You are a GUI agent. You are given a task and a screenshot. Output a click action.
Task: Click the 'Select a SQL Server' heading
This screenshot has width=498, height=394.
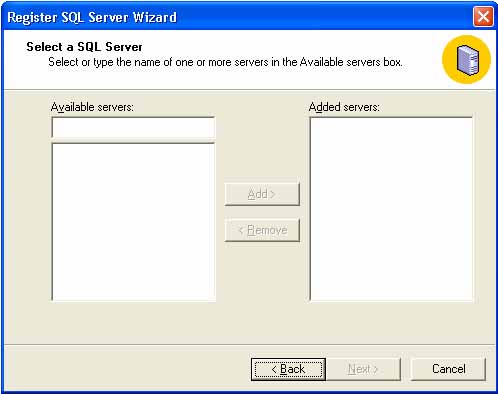(x=84, y=47)
